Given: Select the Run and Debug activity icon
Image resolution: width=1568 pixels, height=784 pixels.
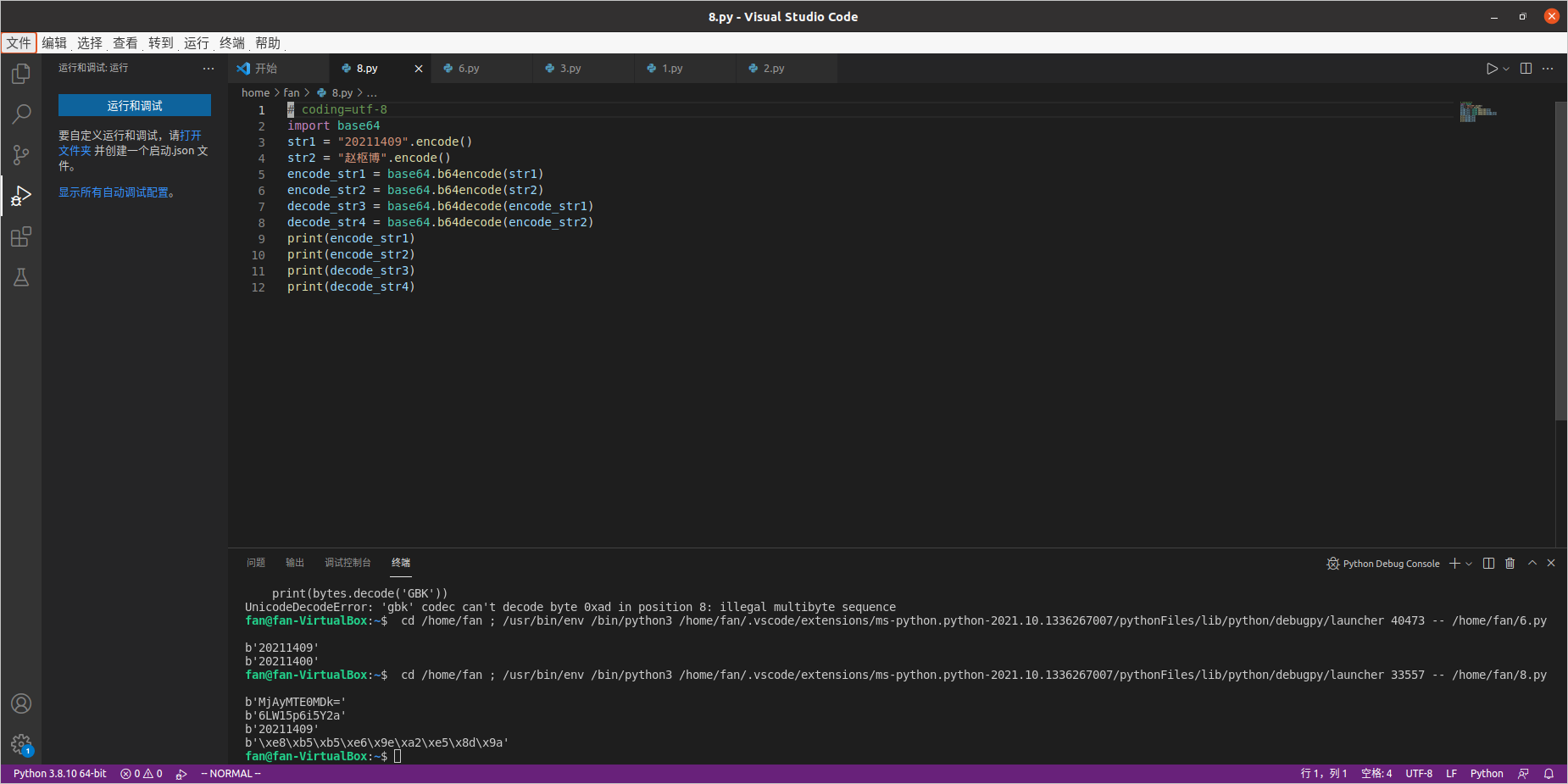Looking at the screenshot, I should tap(21, 196).
